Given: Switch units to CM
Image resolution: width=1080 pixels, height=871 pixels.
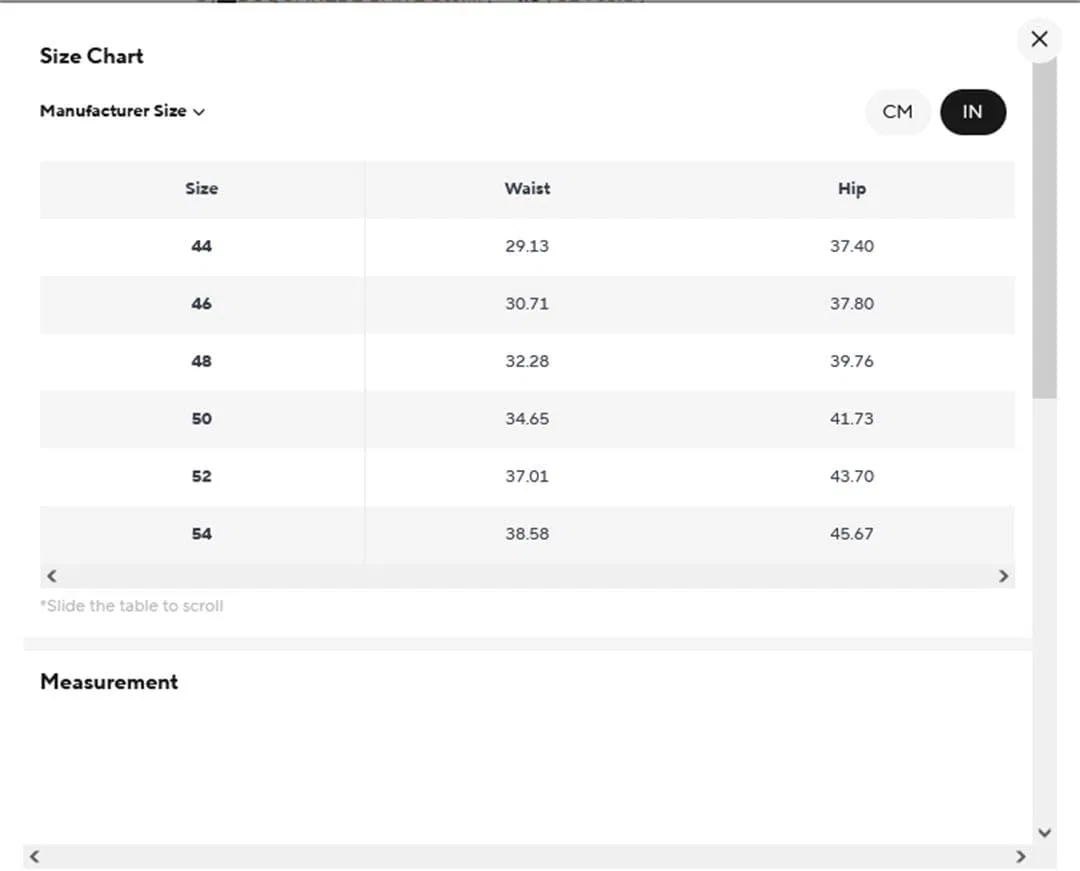Looking at the screenshot, I should point(897,112).
